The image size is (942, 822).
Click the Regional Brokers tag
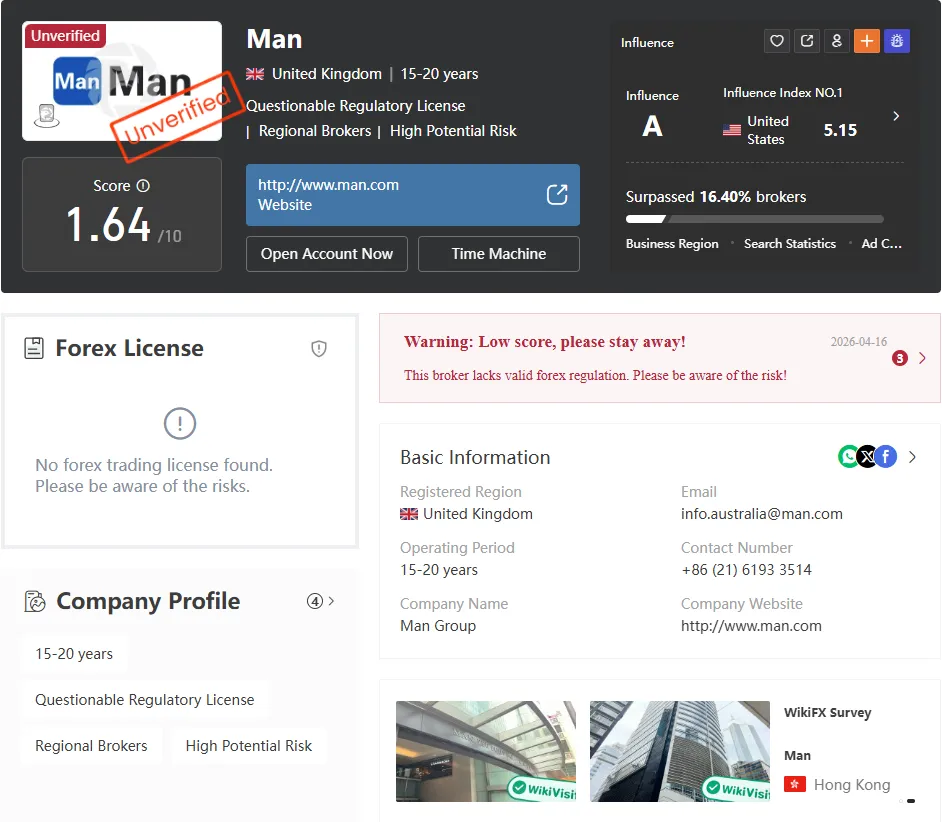(x=91, y=746)
